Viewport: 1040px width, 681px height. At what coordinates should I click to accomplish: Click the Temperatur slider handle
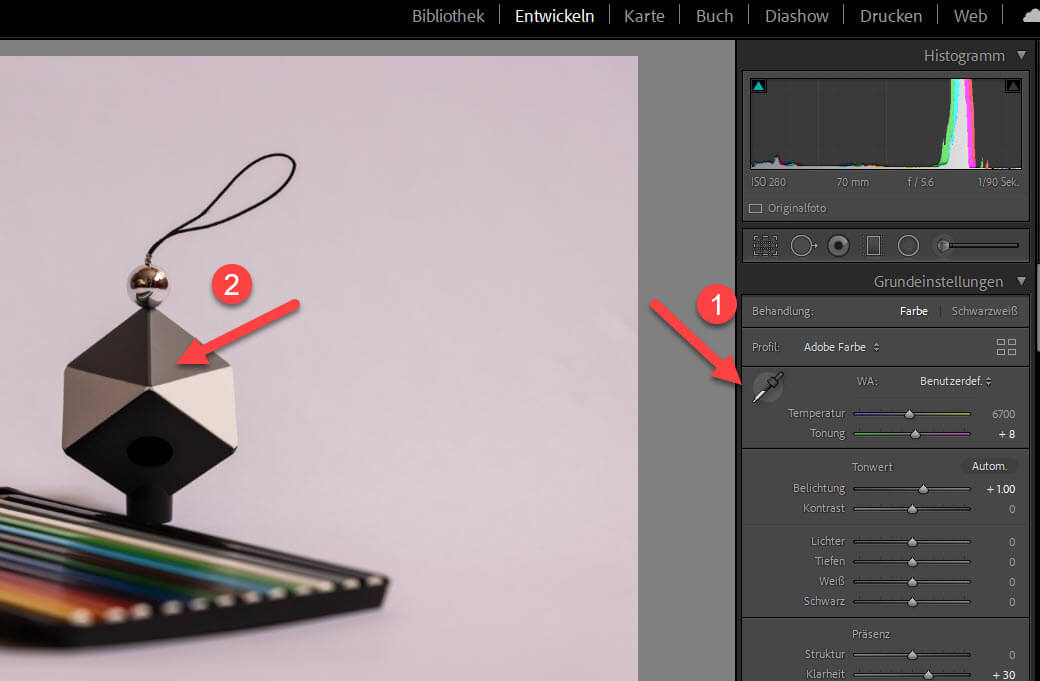pyautogui.click(x=909, y=414)
